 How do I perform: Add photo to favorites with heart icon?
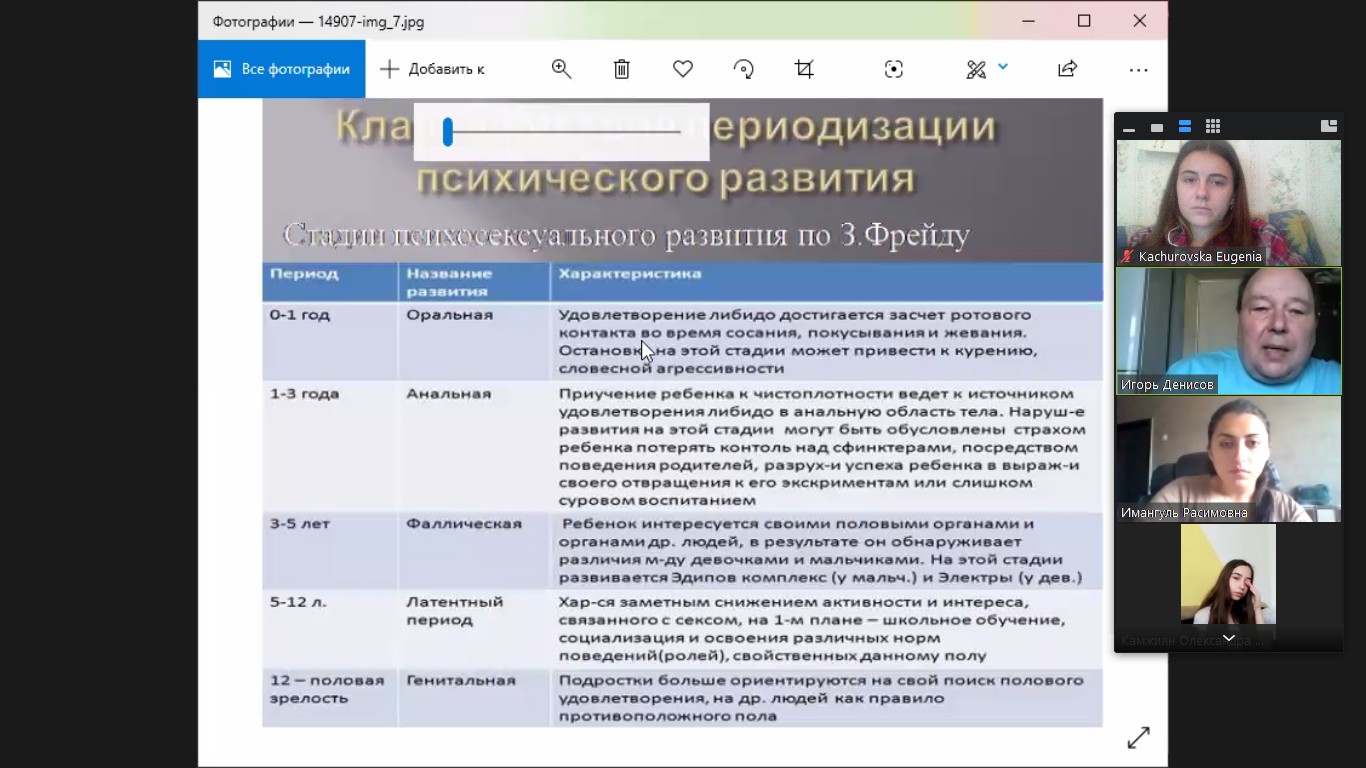[683, 69]
